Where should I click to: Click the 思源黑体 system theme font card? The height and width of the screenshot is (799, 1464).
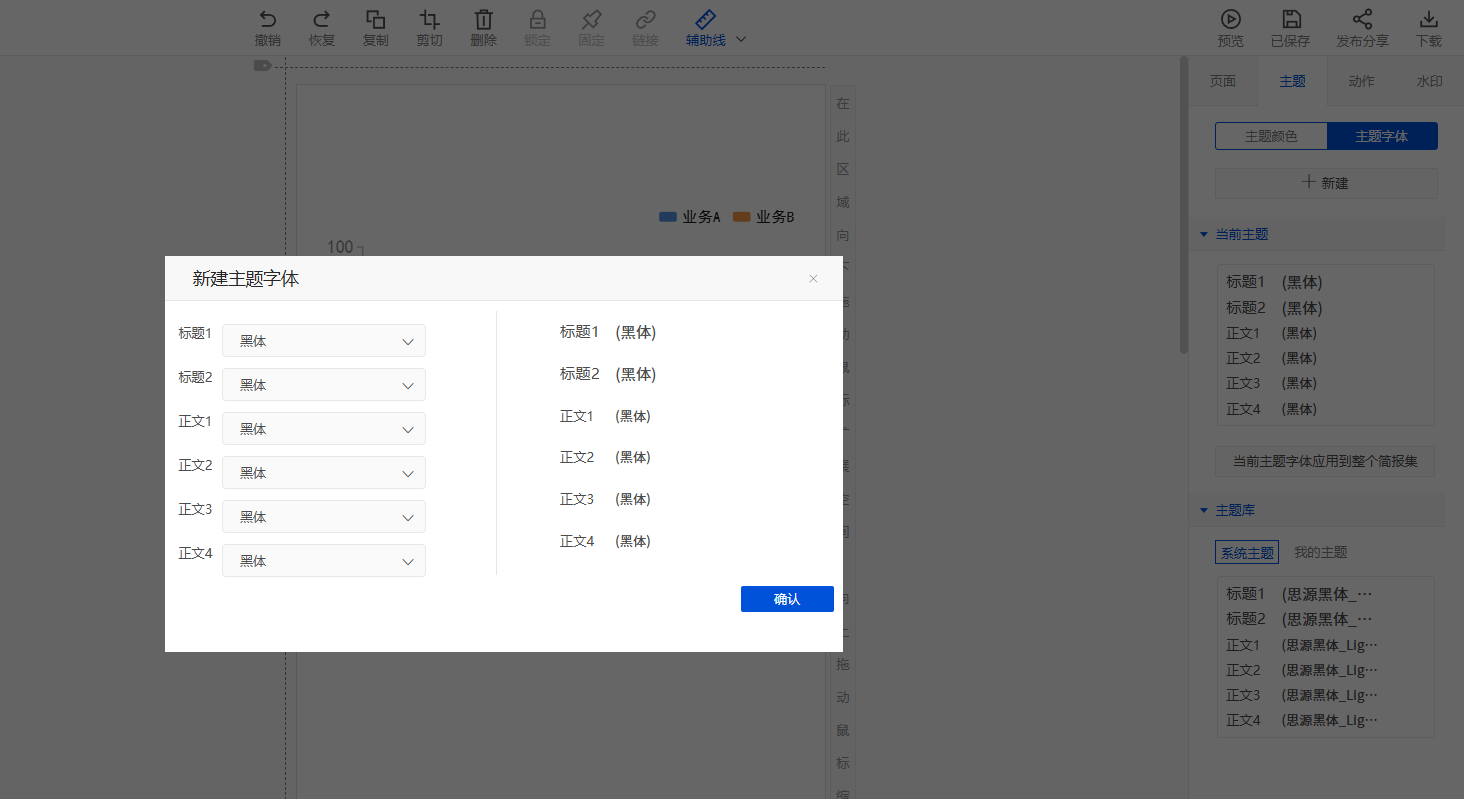pos(1326,657)
